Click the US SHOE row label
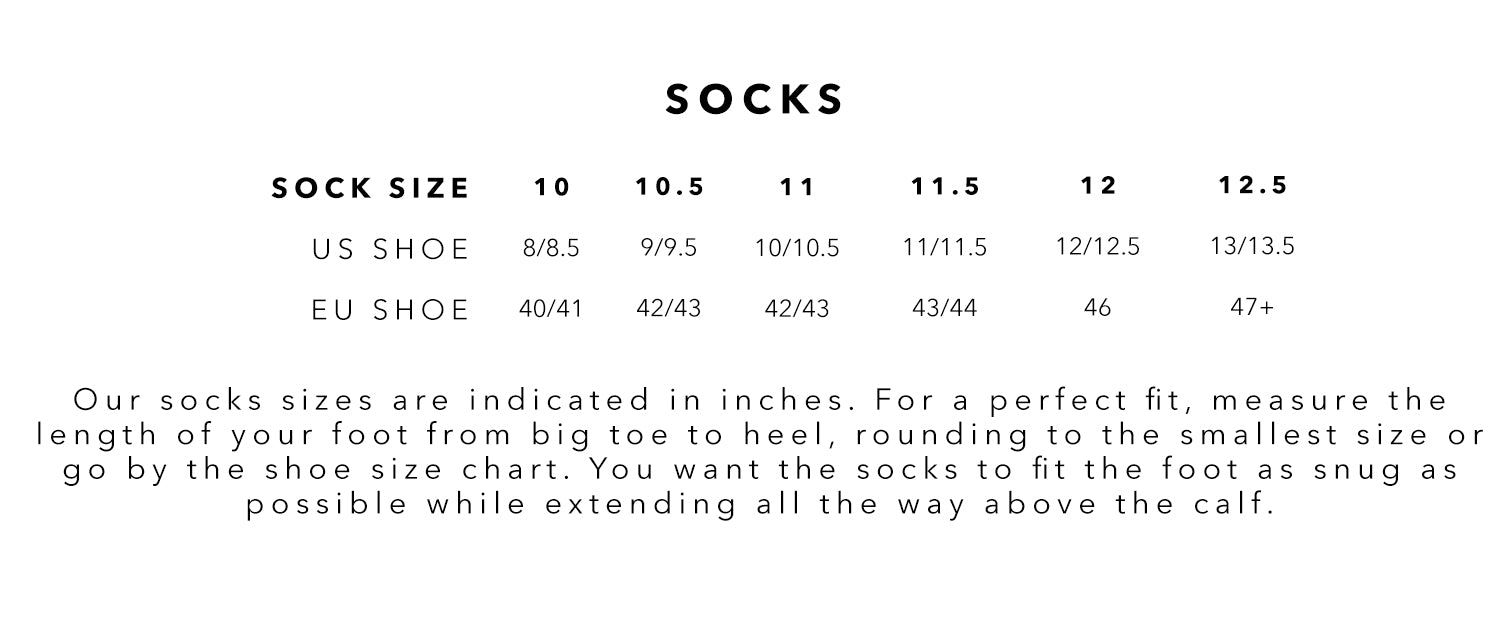 (x=390, y=249)
